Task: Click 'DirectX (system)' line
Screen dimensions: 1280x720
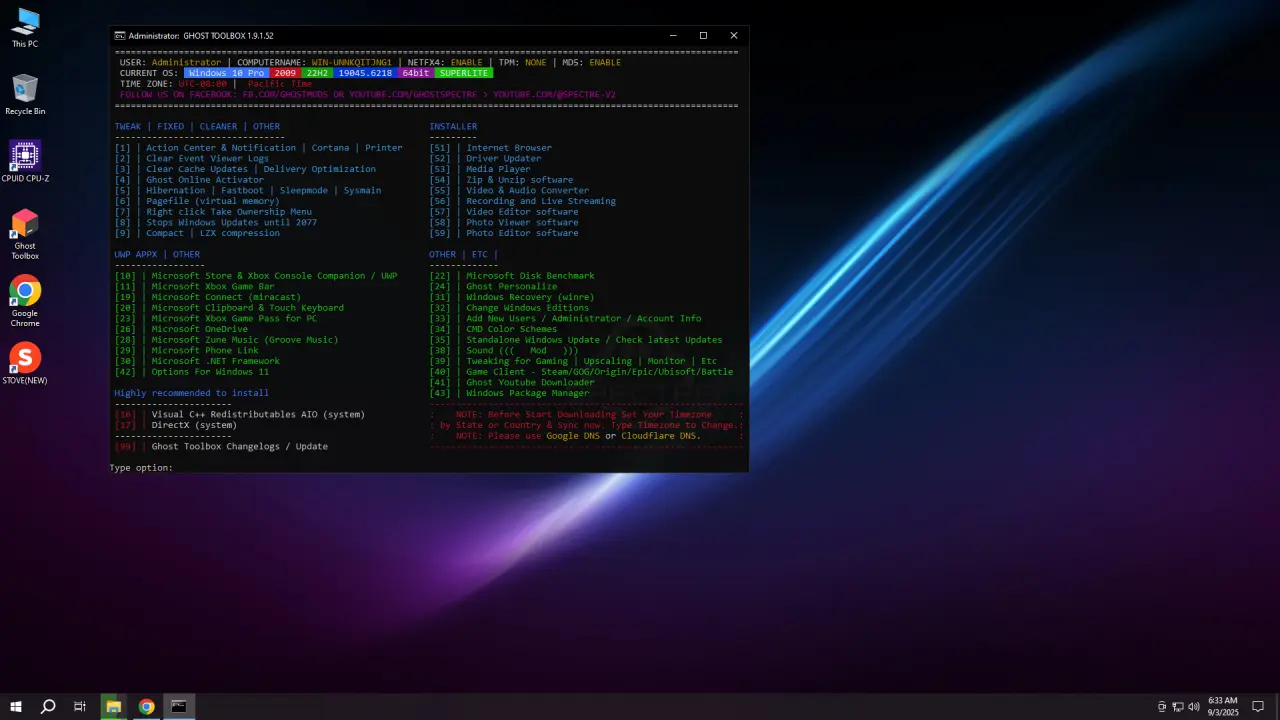Action: [x=175, y=425]
